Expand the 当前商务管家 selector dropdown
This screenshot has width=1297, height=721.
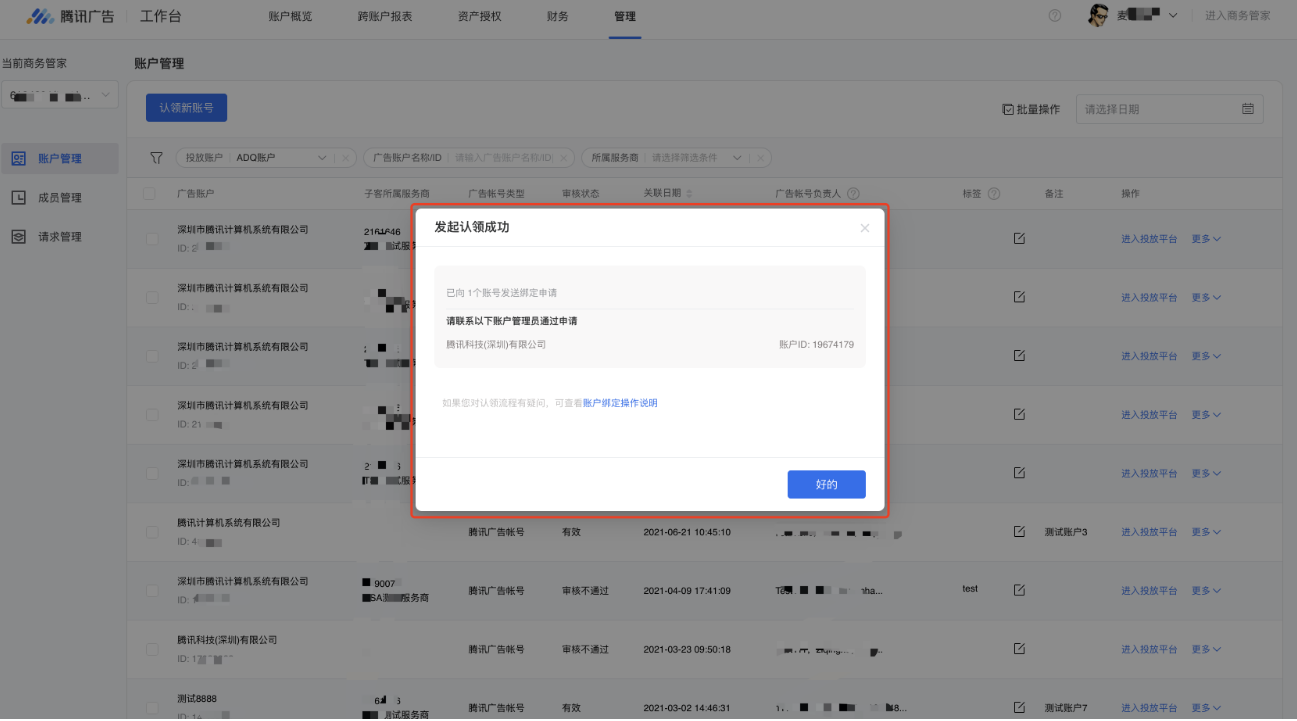point(60,96)
